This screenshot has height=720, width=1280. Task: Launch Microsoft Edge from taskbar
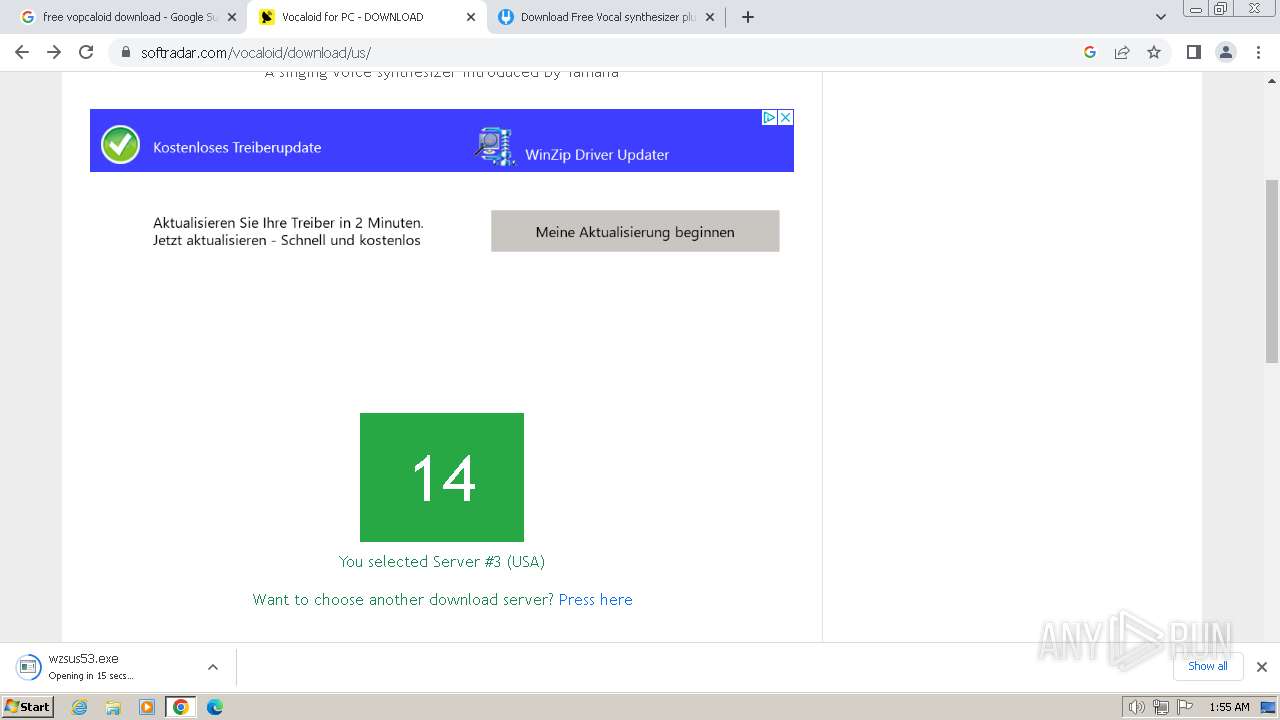(x=215, y=707)
